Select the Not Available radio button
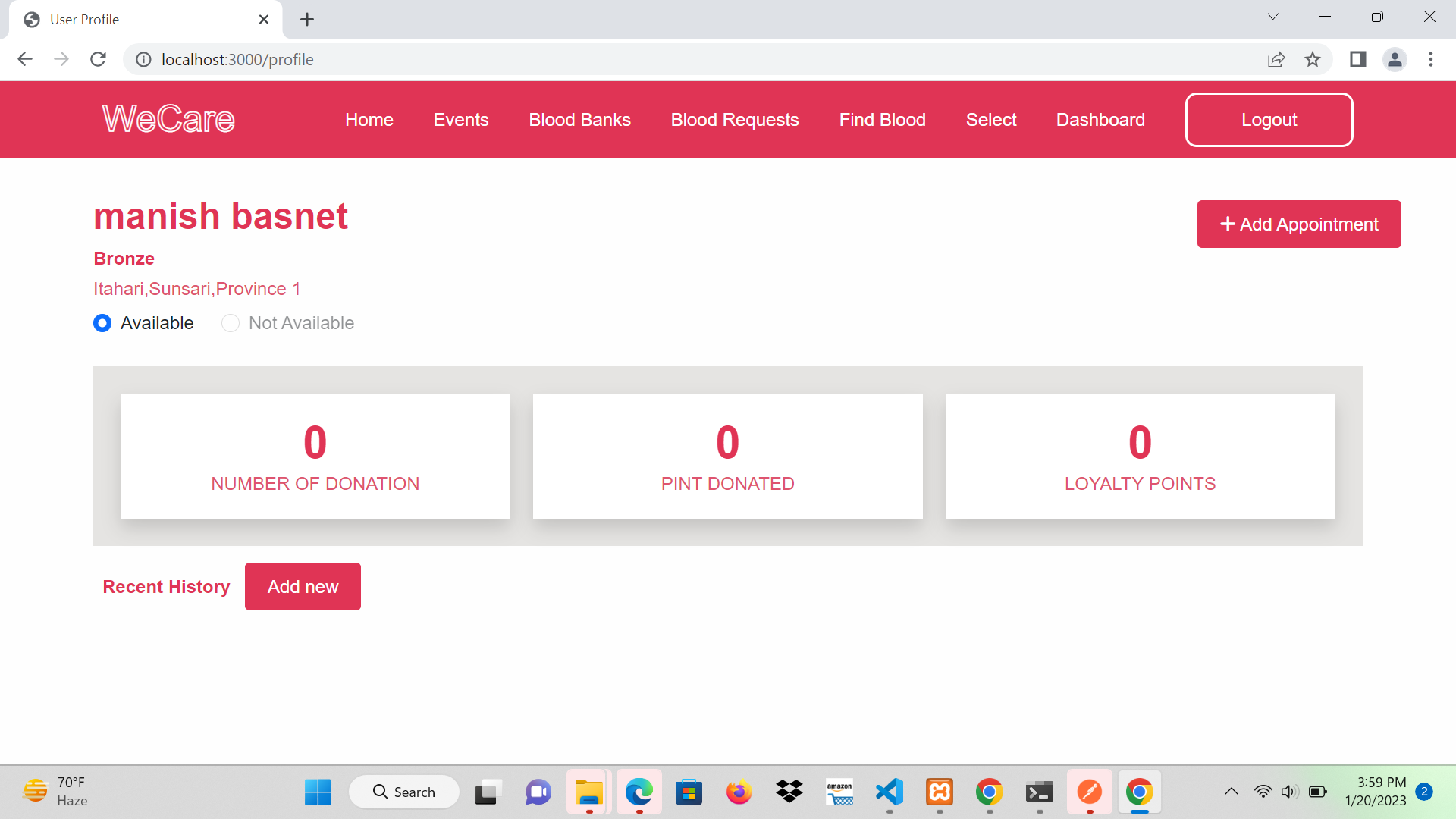 pos(231,323)
